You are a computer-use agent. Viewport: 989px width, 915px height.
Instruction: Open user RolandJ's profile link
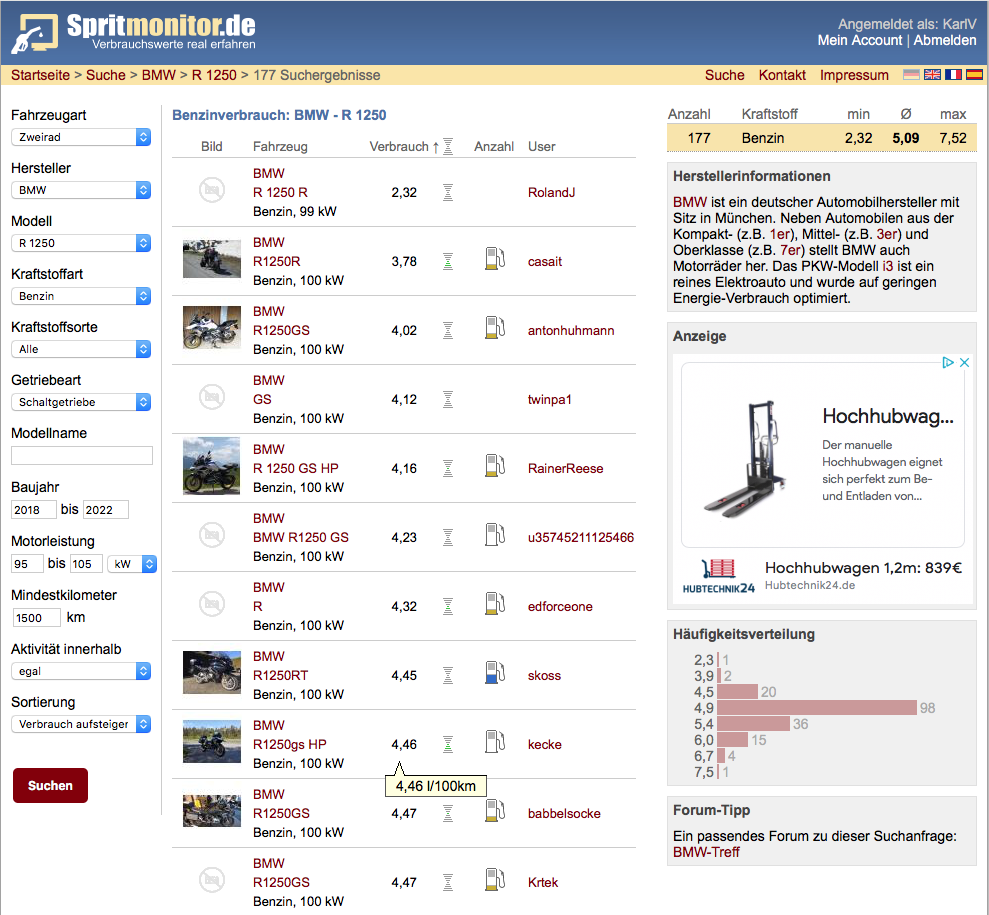551,192
